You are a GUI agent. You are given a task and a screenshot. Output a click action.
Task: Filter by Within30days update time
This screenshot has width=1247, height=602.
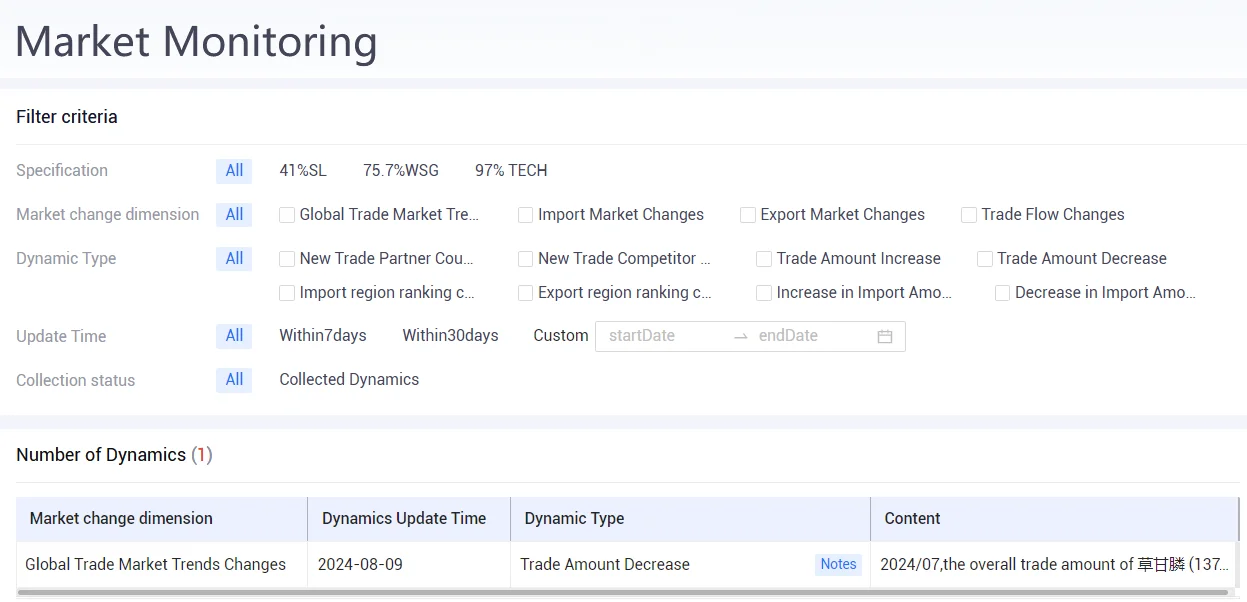click(450, 336)
